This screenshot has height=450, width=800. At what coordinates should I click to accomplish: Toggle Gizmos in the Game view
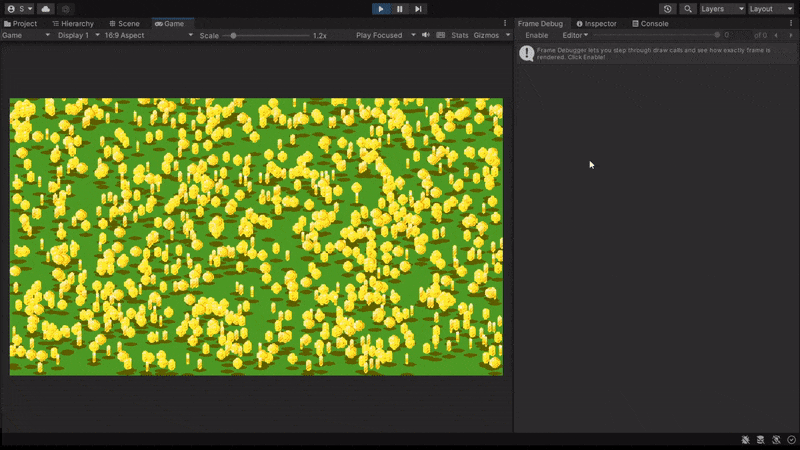(486, 35)
